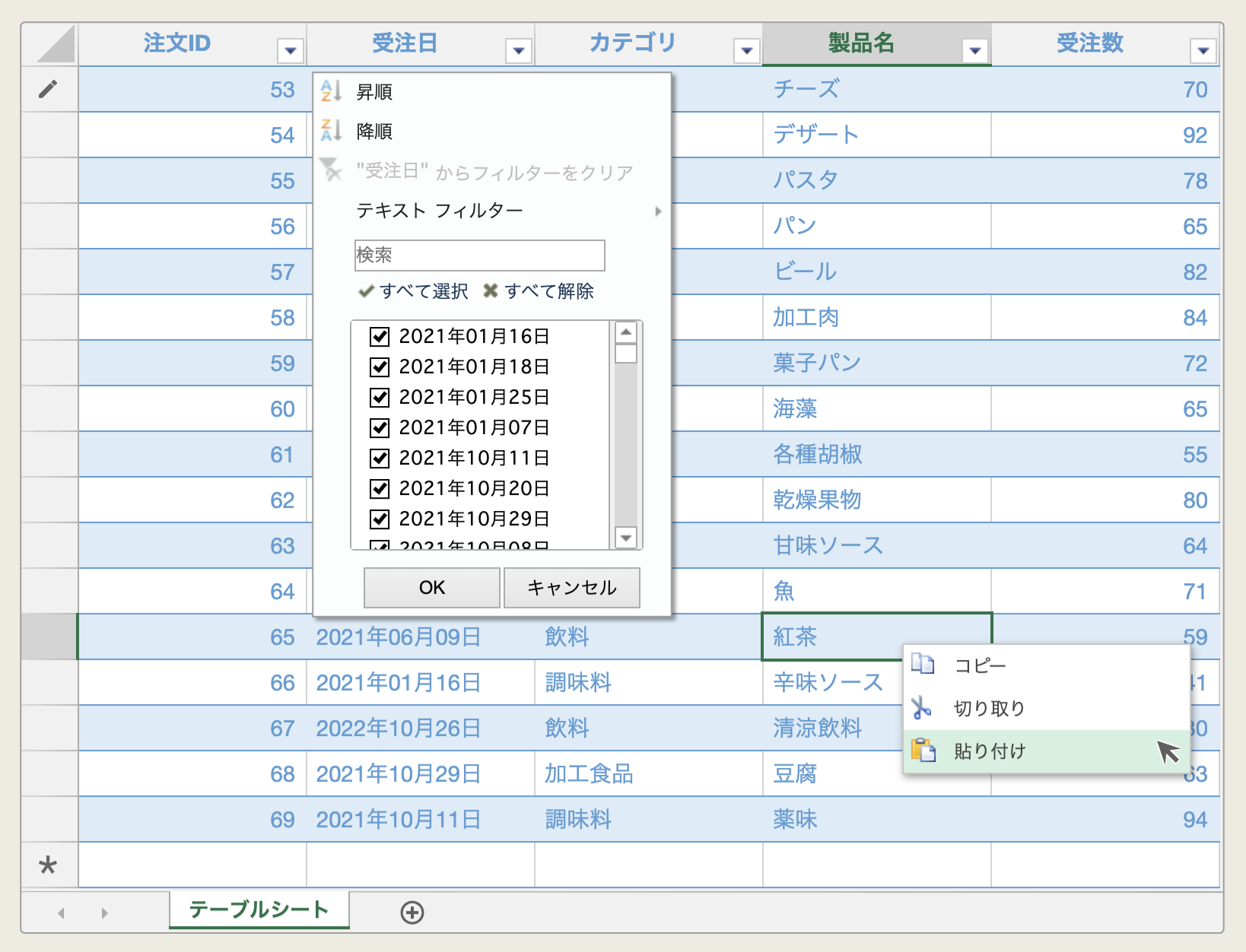Click the ascending sort A-Z icon
Image resolution: width=1246 pixels, height=952 pixels.
click(x=331, y=91)
